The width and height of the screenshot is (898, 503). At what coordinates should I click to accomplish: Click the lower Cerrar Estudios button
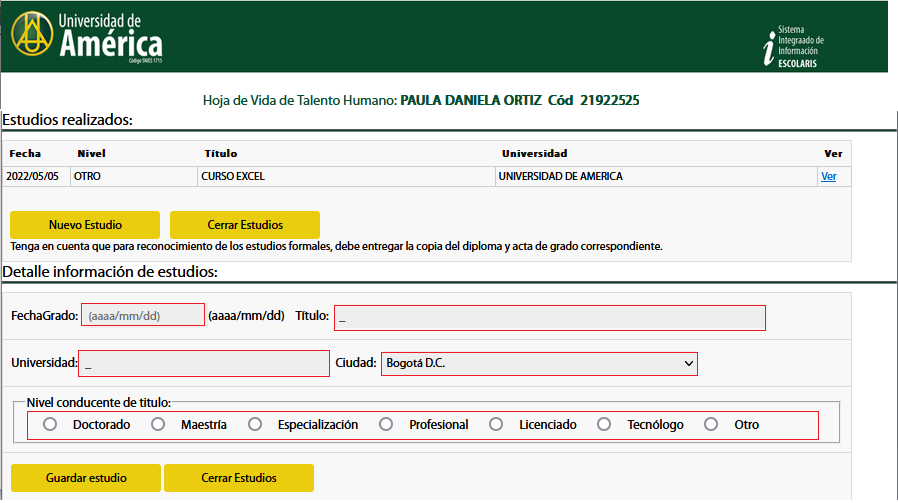pos(239,478)
